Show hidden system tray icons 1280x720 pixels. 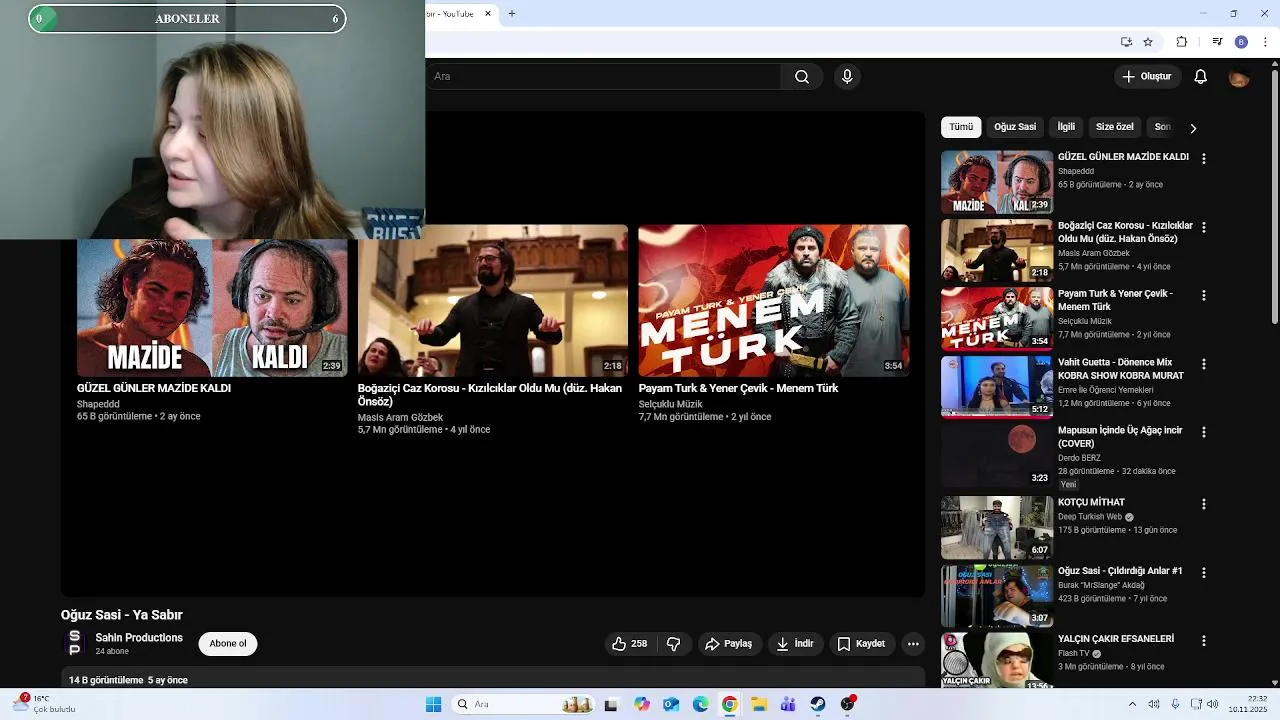pos(1132,705)
